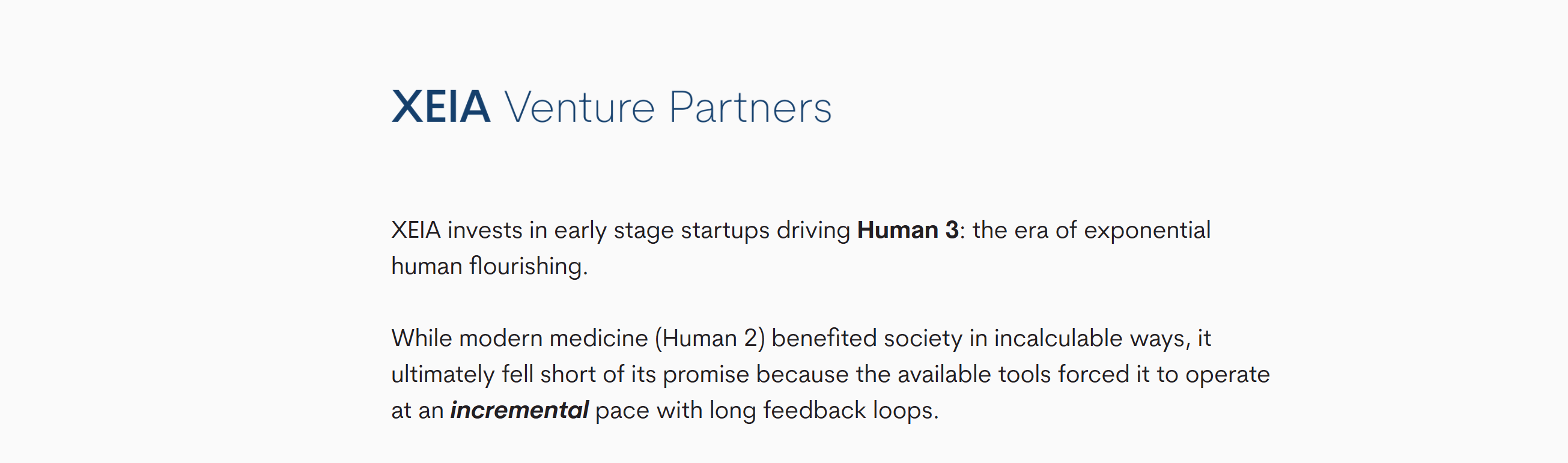Click the word invests after XEIA
This screenshot has width=1568, height=463.
coord(485,231)
